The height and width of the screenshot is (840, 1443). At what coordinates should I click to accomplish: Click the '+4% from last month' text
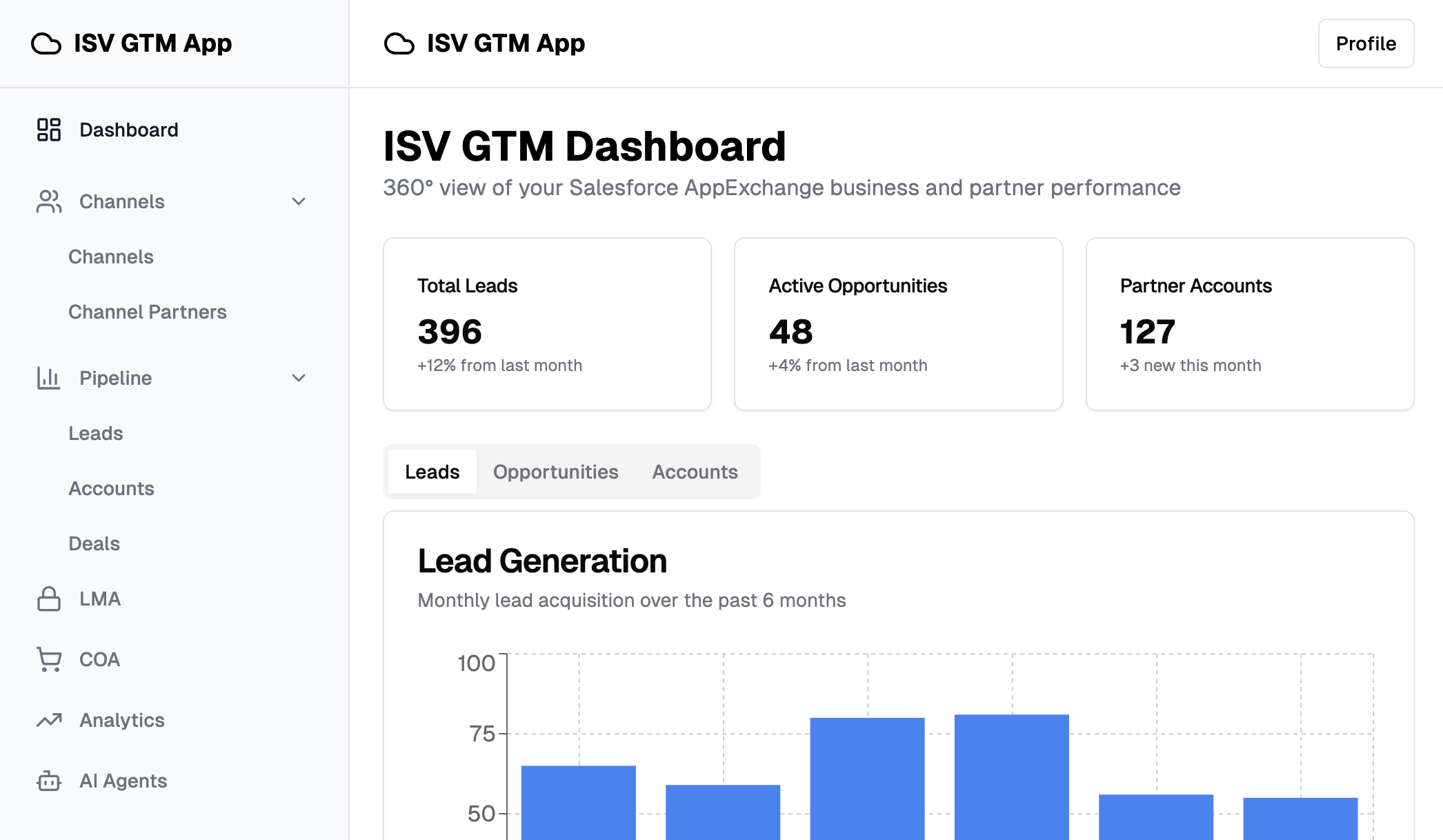click(x=848, y=366)
